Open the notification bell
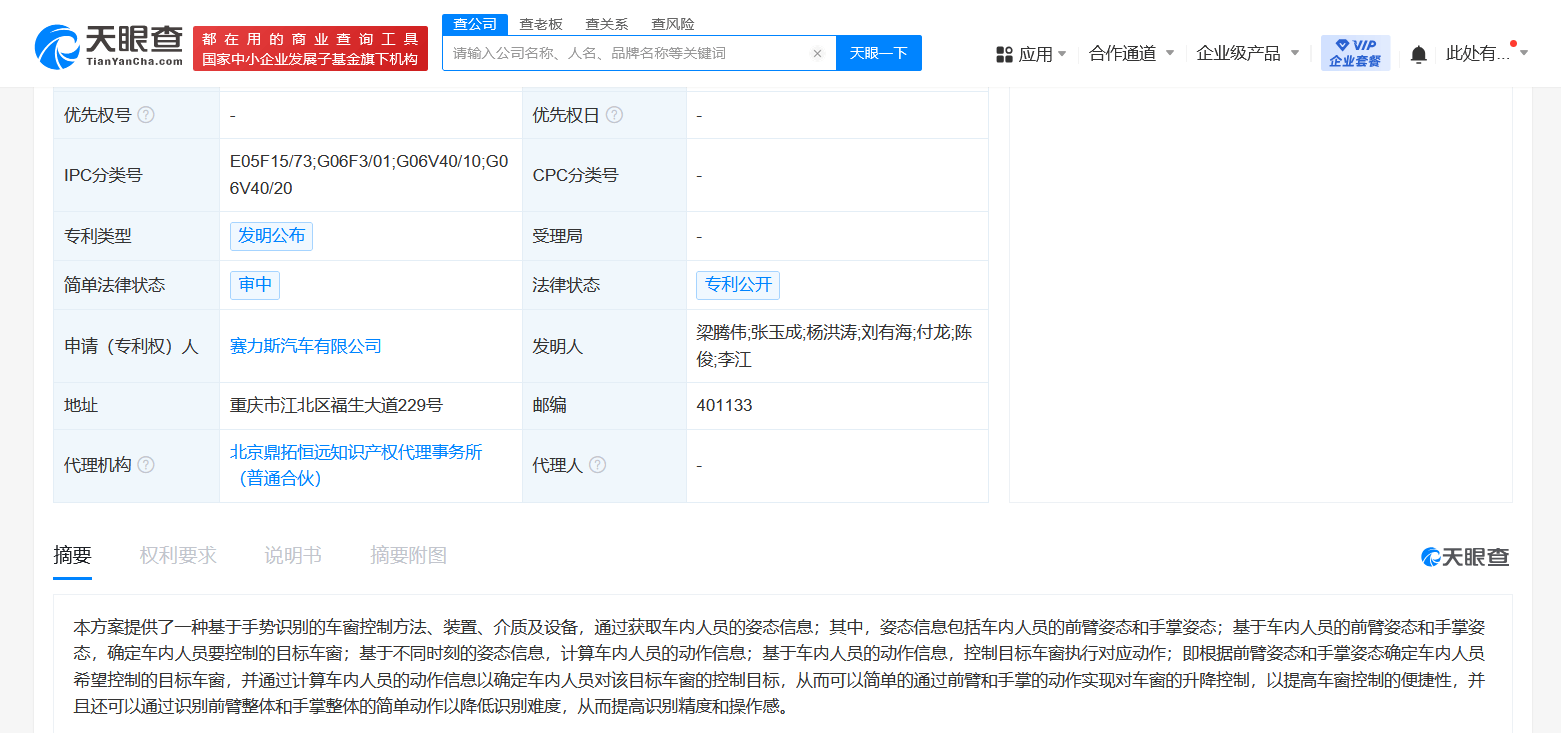The height and width of the screenshot is (733, 1561). [x=1418, y=54]
